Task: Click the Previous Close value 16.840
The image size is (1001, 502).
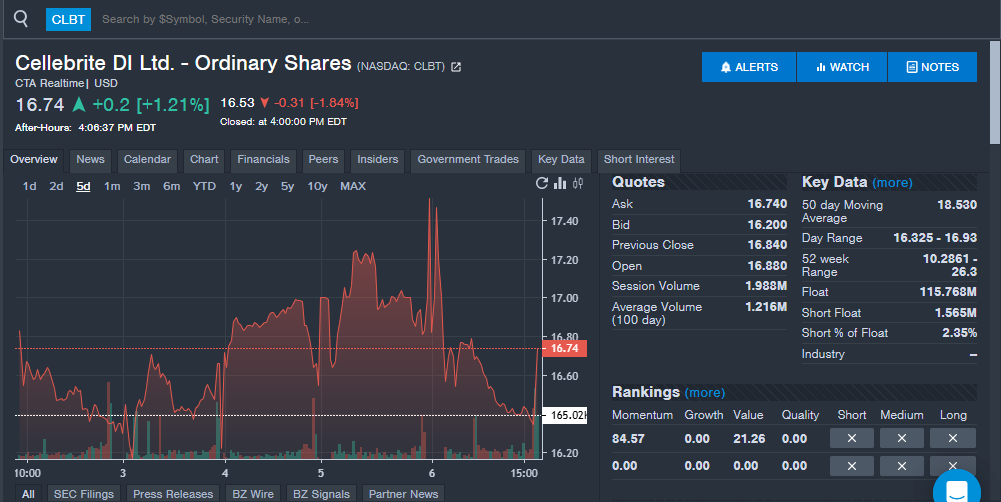Action: tap(767, 245)
